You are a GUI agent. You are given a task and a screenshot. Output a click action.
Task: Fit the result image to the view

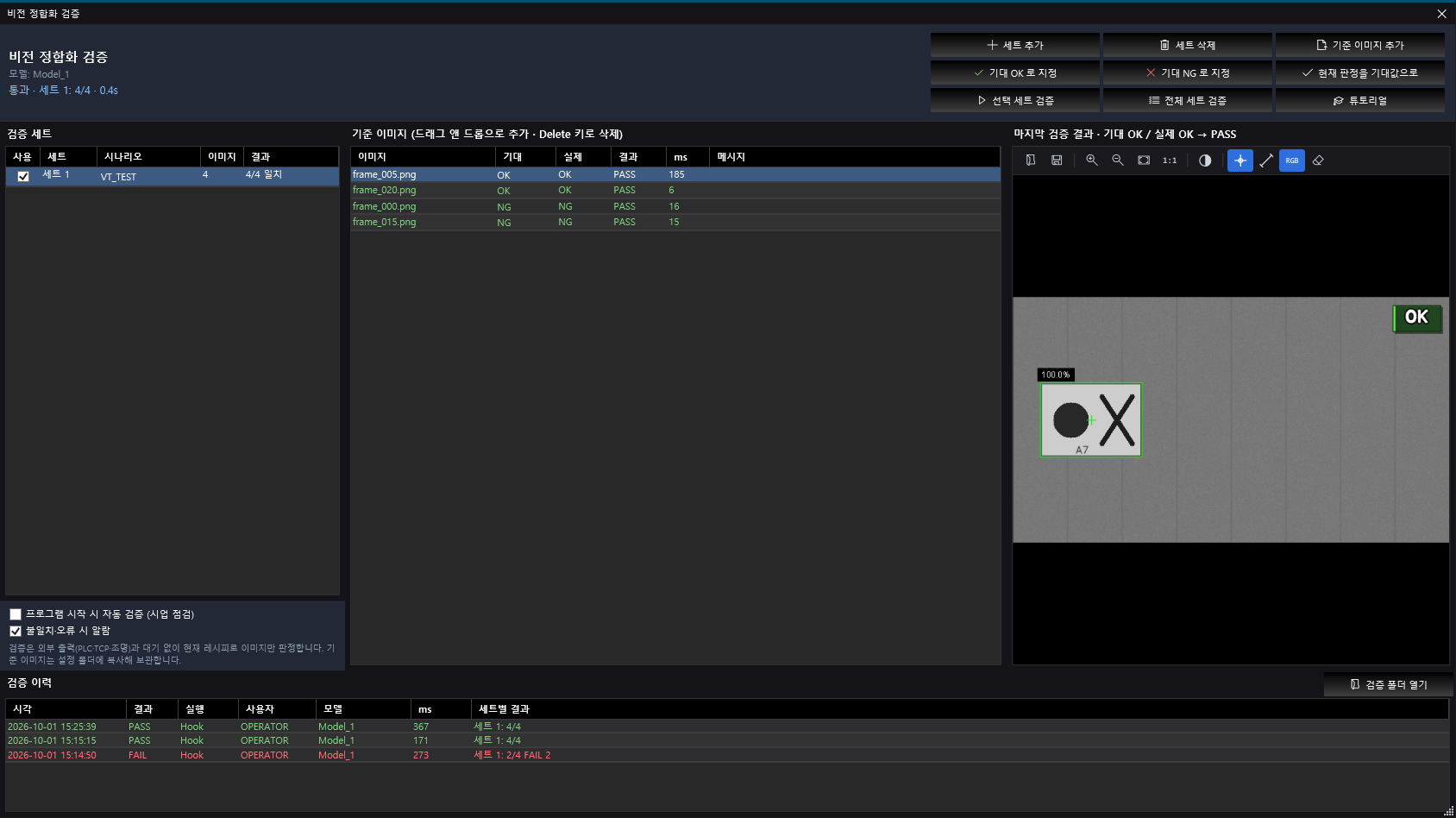pos(1144,160)
